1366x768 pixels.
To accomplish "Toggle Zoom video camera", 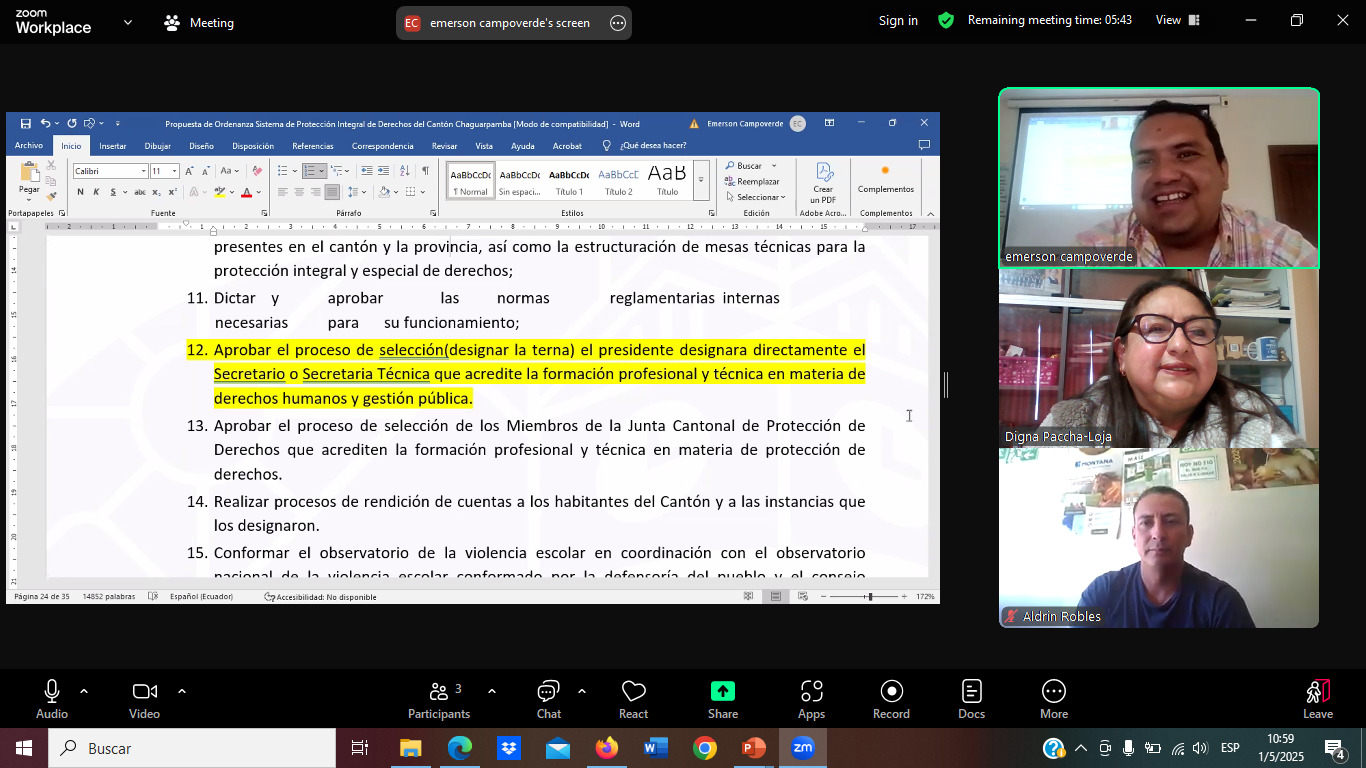I will [144, 700].
